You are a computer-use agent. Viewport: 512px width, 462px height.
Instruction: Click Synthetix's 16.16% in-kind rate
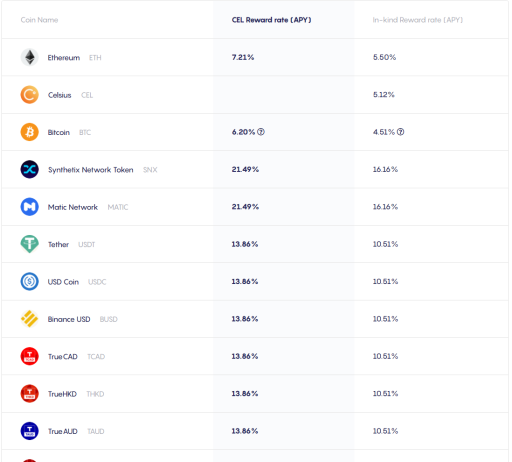385,169
